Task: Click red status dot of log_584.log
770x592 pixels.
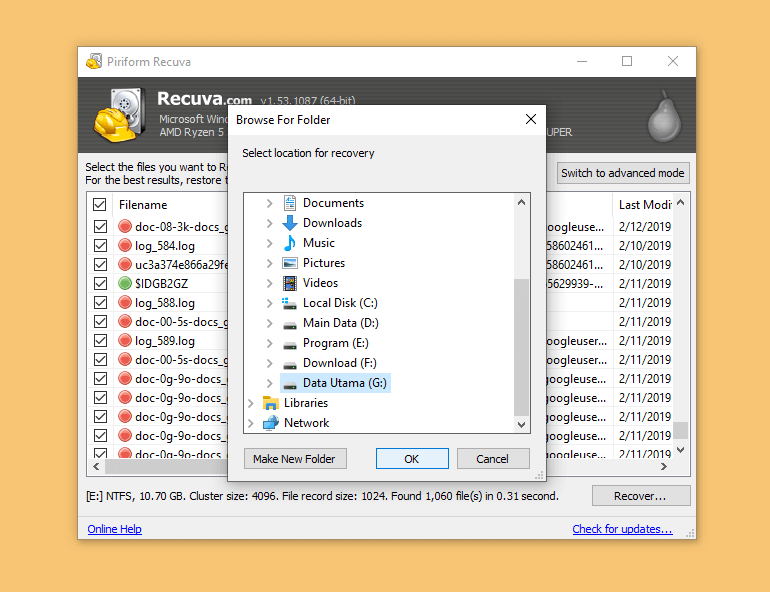Action: pos(125,245)
